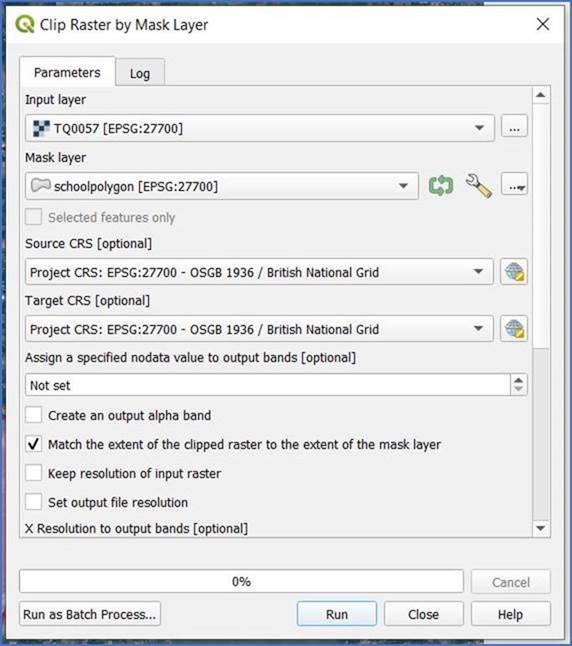Open Help for this algorithm
572x646 pixels.
[511, 614]
